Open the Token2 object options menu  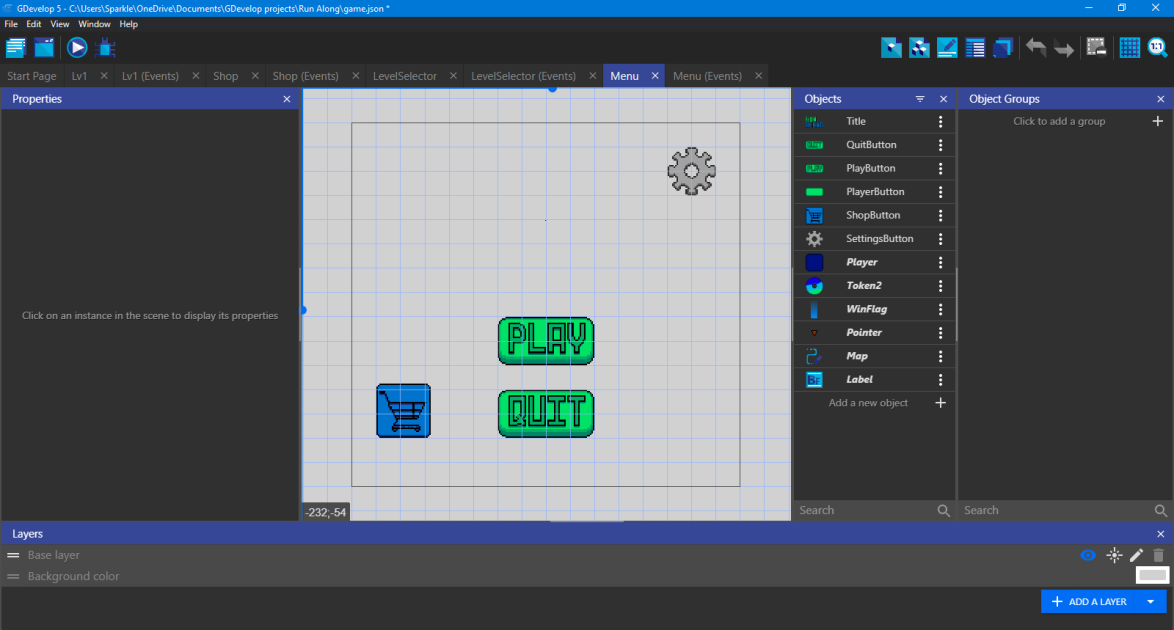tap(940, 285)
